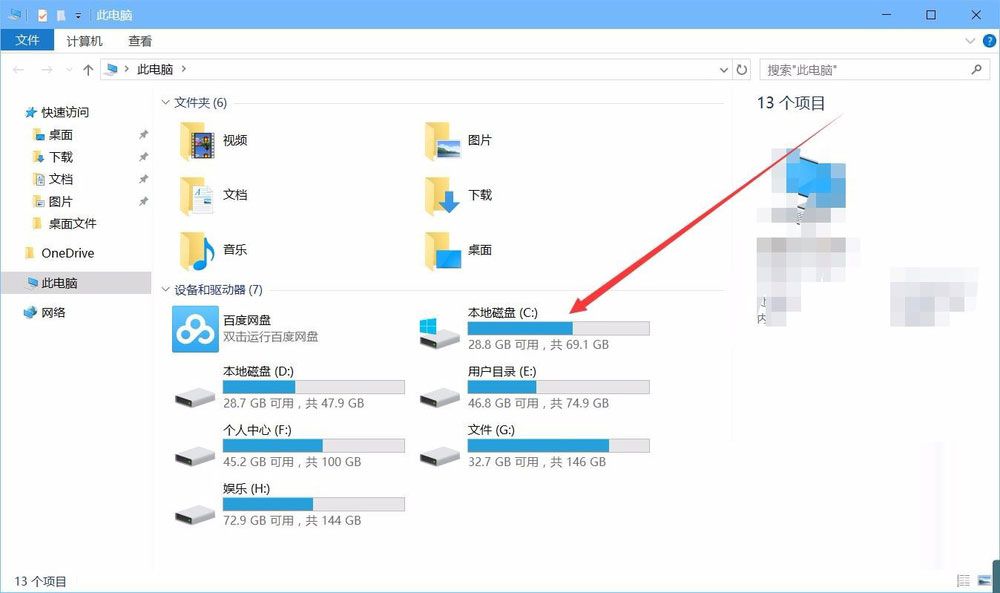Open customize quick access toolbar dropdown

(78, 16)
